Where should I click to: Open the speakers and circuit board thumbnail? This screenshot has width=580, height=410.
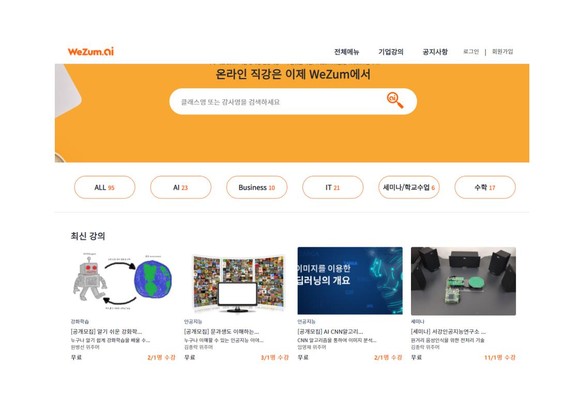coord(463,281)
